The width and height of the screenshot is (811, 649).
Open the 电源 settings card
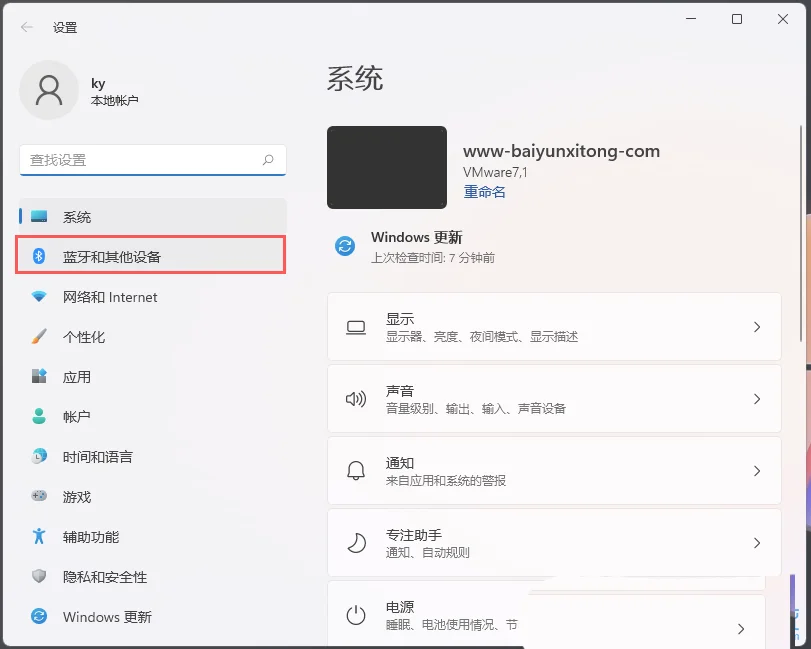pyautogui.click(x=546, y=614)
